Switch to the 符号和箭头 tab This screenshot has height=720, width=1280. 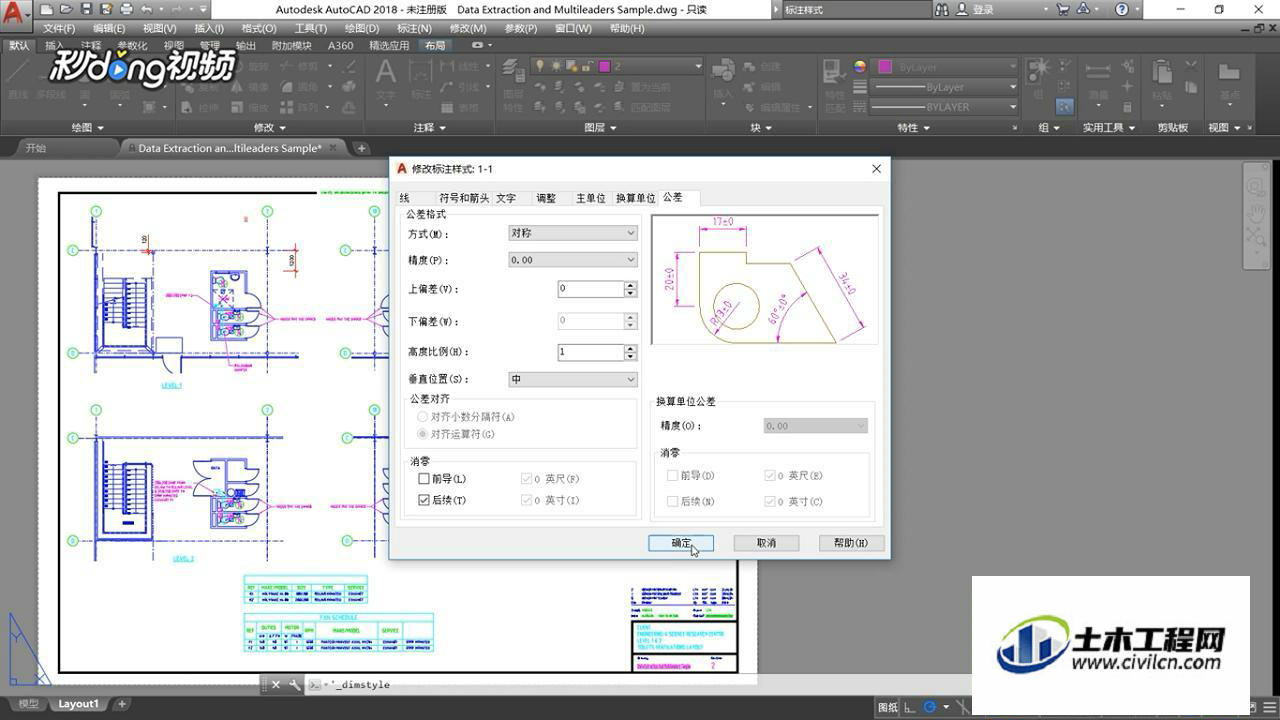pos(464,198)
